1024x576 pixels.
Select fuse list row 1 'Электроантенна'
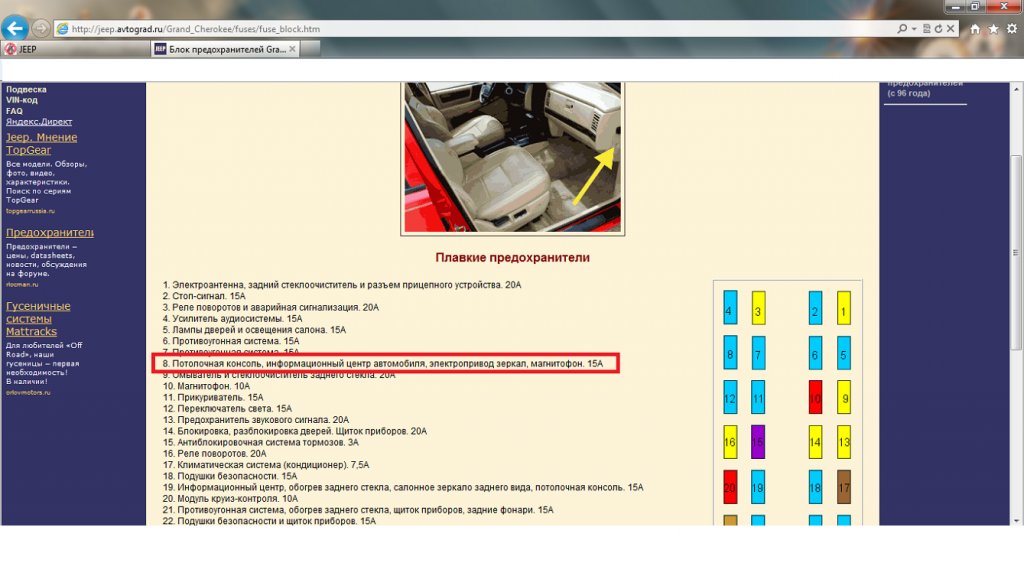pos(342,285)
